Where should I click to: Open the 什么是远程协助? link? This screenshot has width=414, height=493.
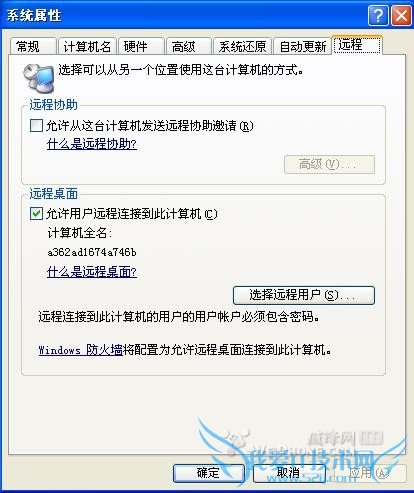tap(92, 144)
